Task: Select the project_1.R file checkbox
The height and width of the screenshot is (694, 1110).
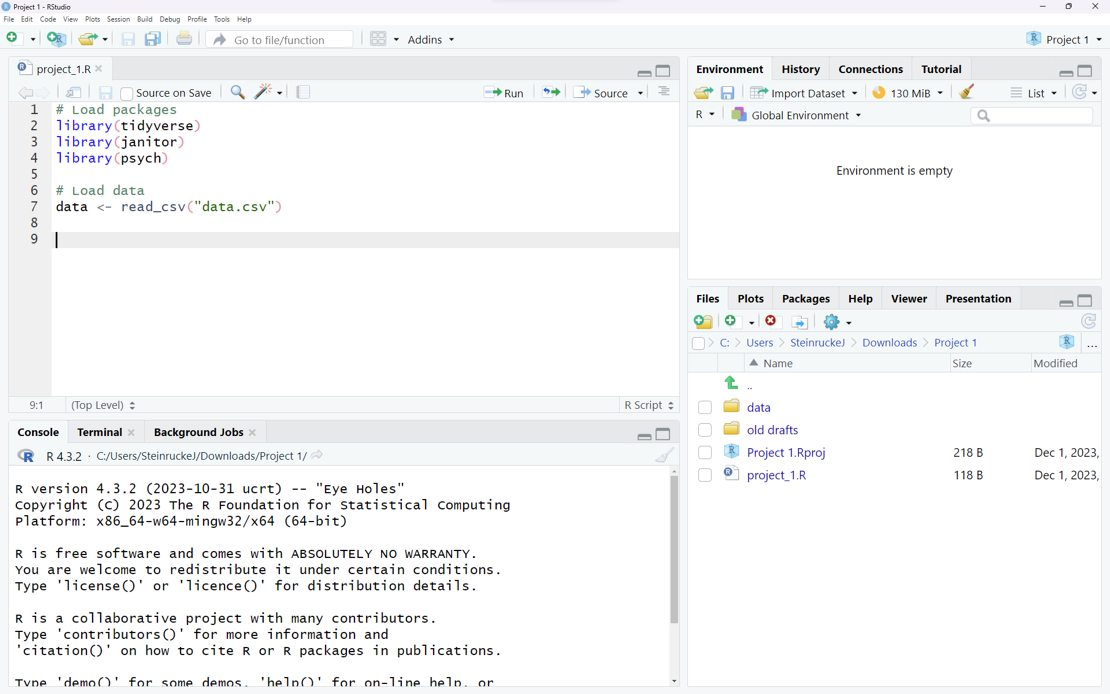Action: pyautogui.click(x=705, y=475)
